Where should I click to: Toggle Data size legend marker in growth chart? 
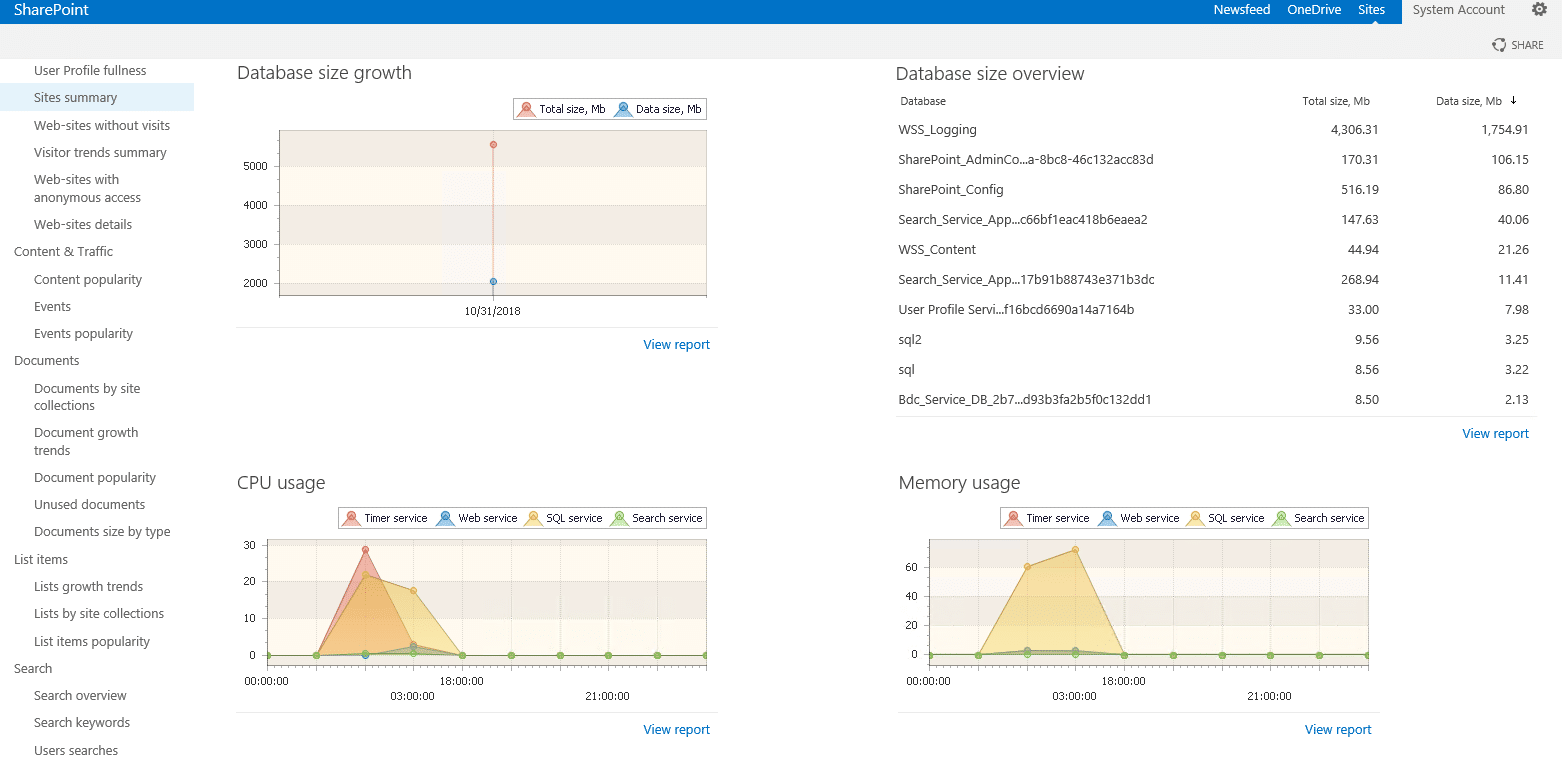click(x=623, y=109)
